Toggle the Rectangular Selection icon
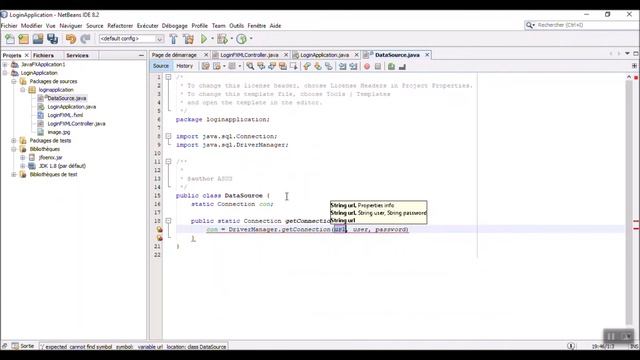640x360 pixels. (293, 66)
